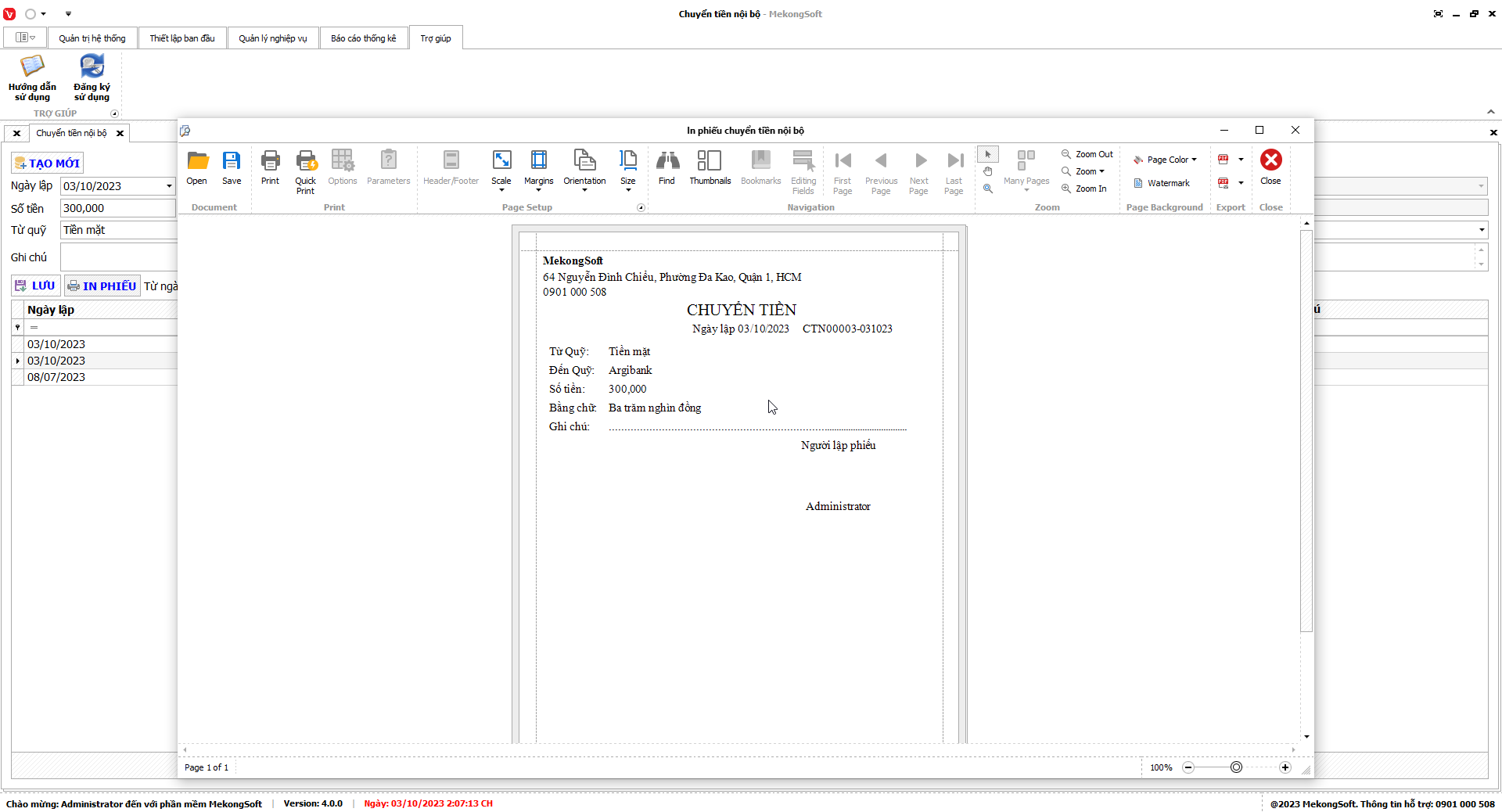
Task: Go to the Previous Page
Action: 881,171
